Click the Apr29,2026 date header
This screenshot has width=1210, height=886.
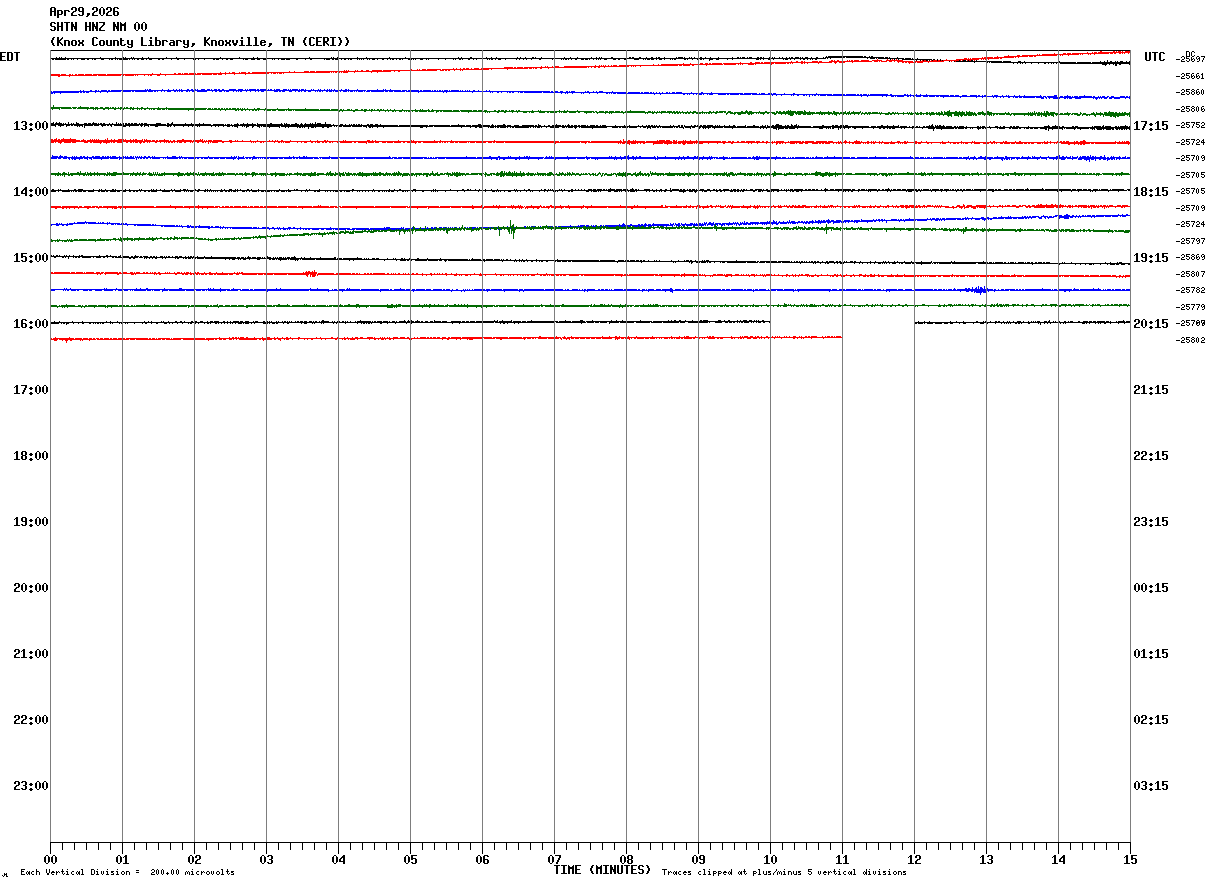84,12
